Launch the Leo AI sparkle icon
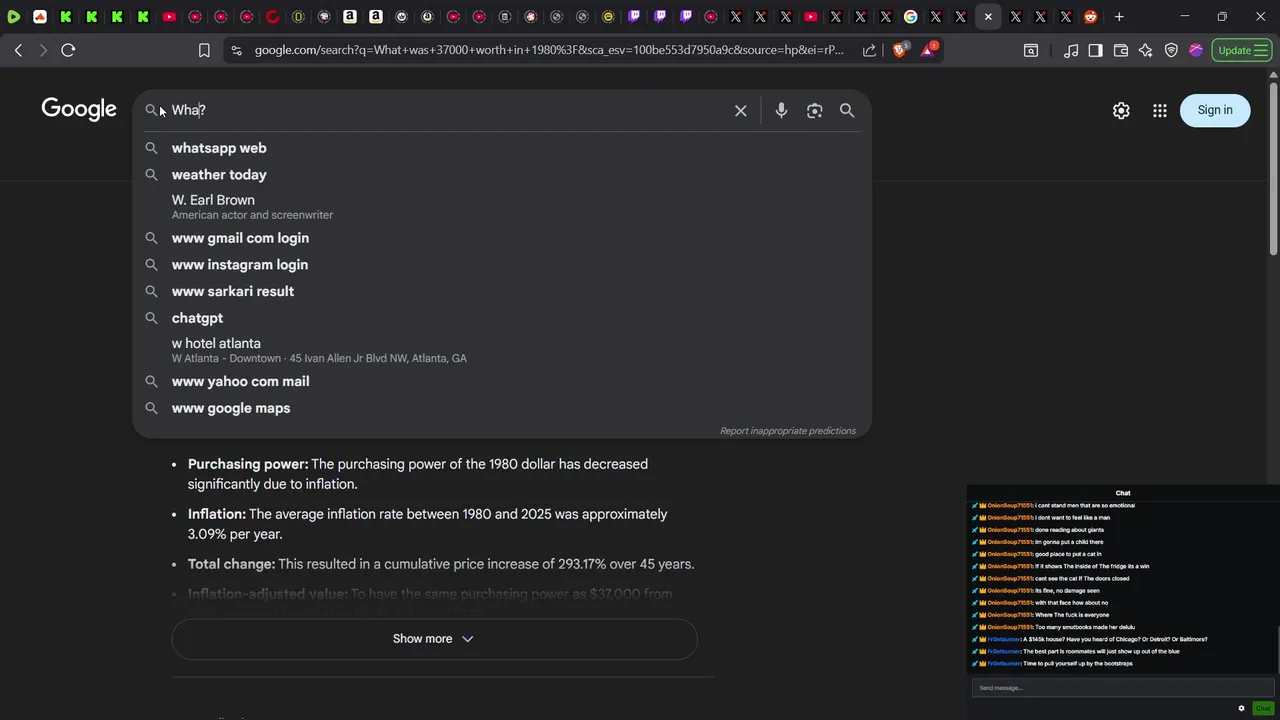Screen dimensions: 1280x720 click(1146, 50)
